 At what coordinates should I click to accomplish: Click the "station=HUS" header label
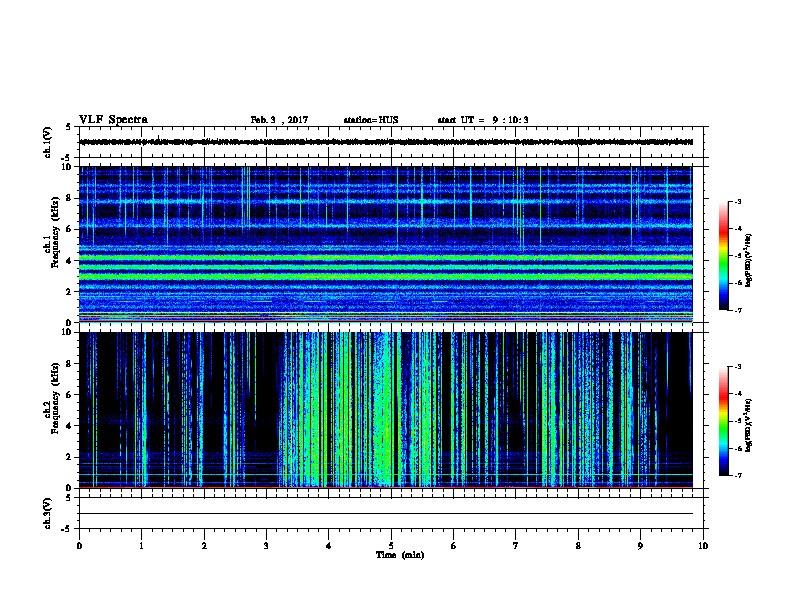pyautogui.click(x=371, y=120)
